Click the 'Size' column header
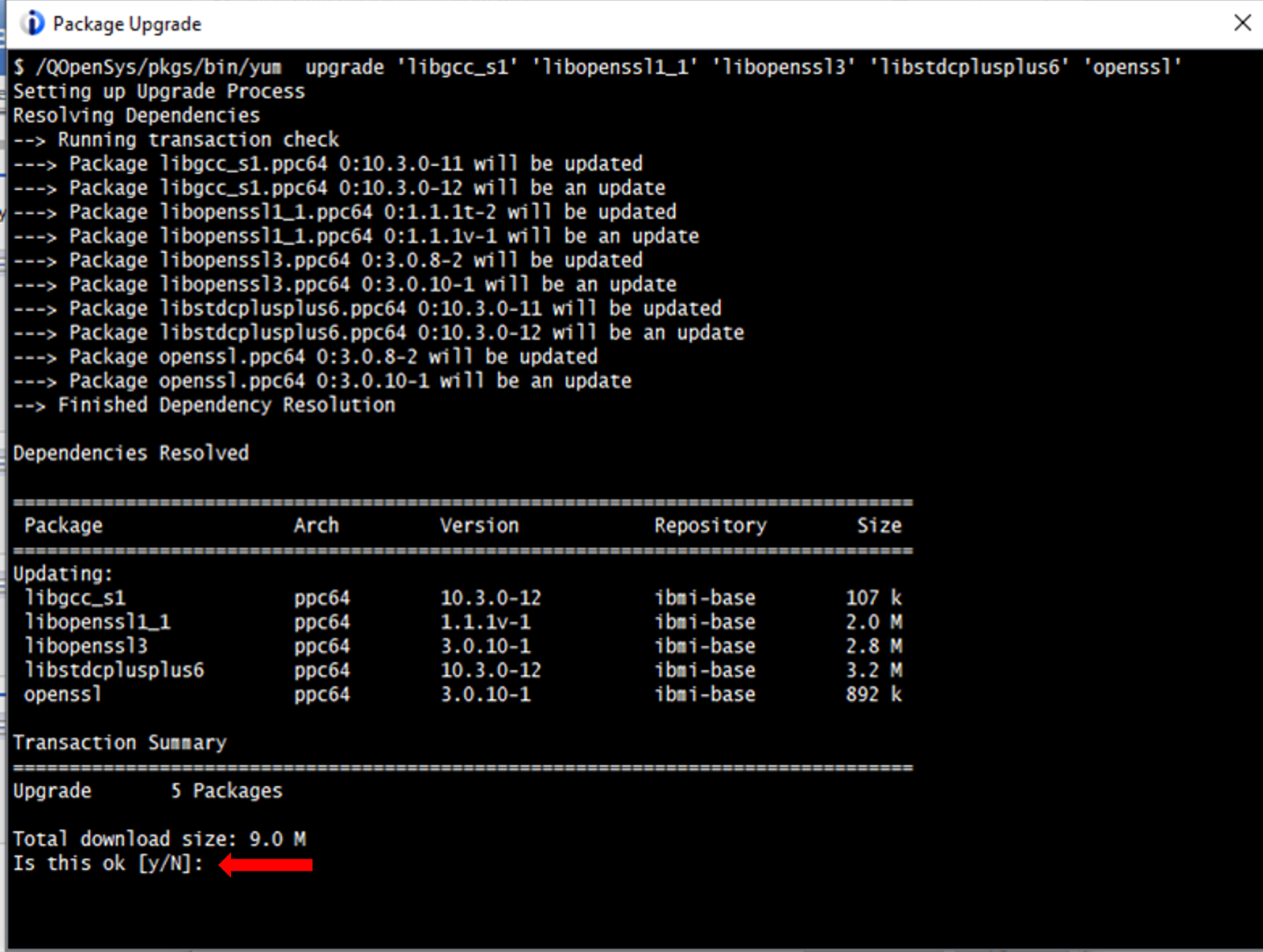 880,526
